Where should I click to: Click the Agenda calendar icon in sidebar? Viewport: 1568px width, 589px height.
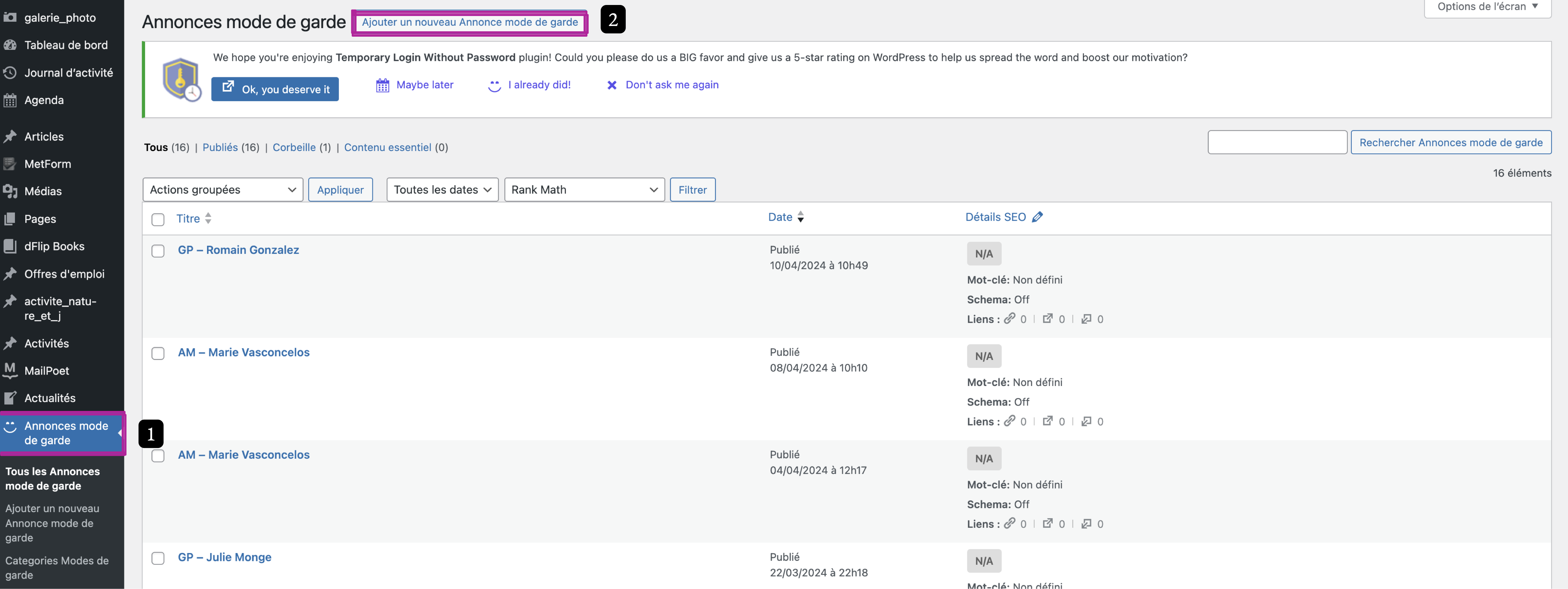coord(10,100)
